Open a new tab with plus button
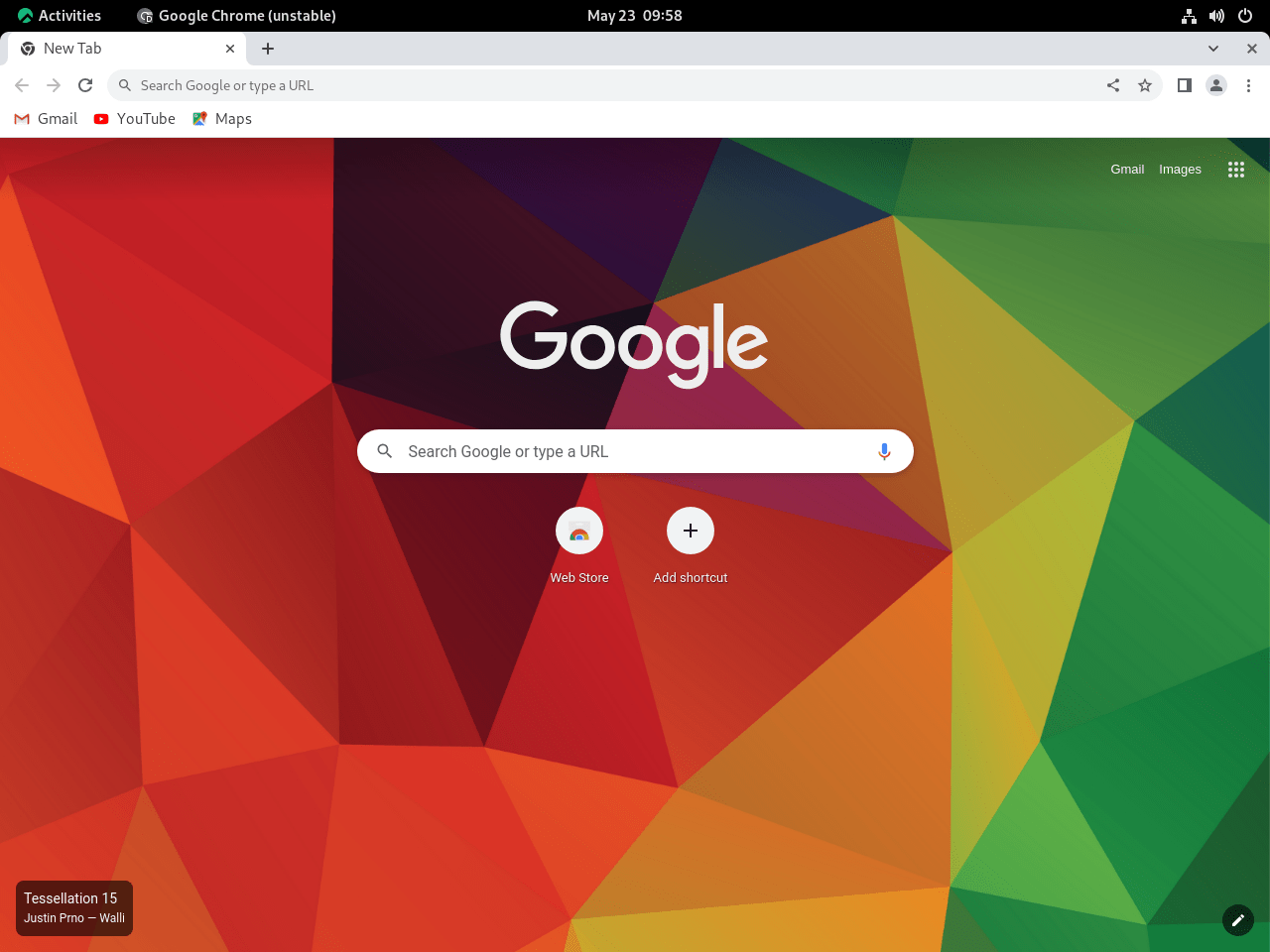Image resolution: width=1270 pixels, height=952 pixels. click(268, 49)
